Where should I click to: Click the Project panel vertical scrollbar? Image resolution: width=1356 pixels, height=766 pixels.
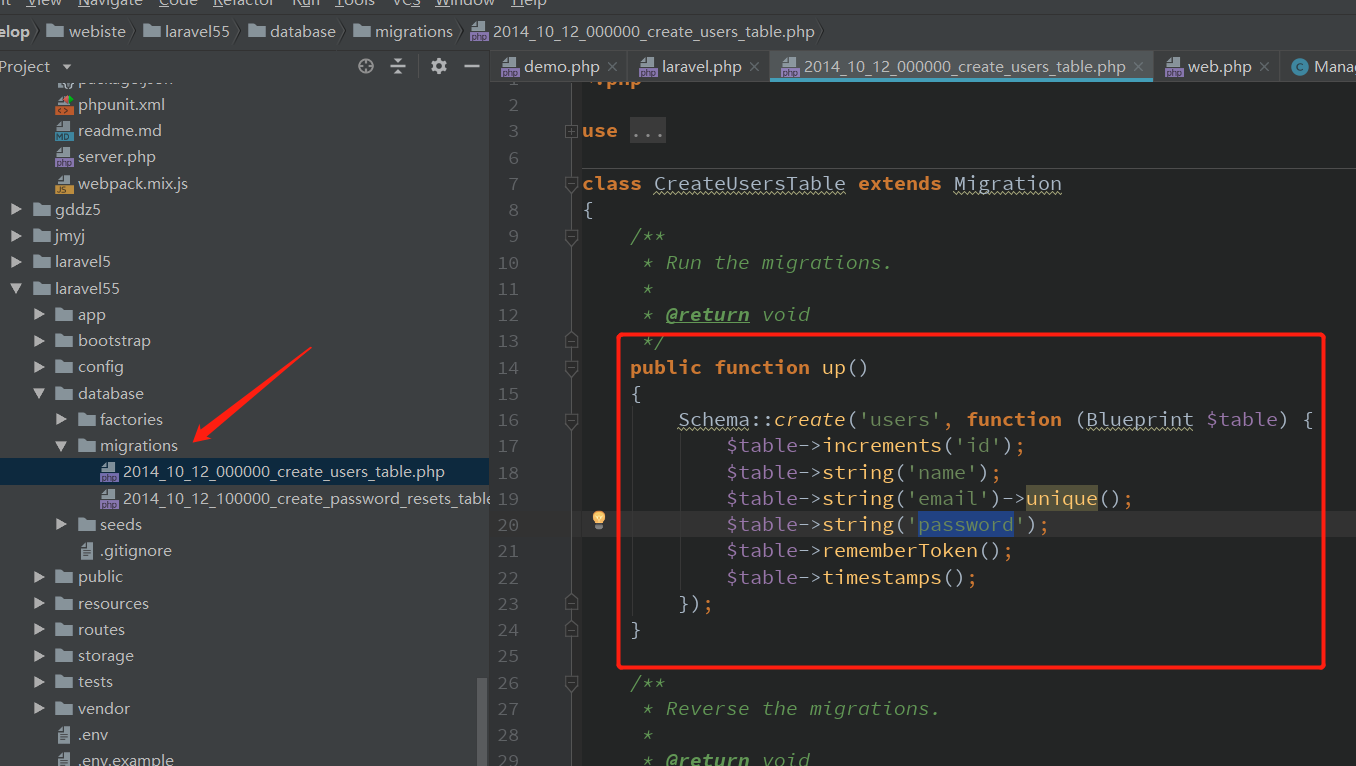pos(483,721)
